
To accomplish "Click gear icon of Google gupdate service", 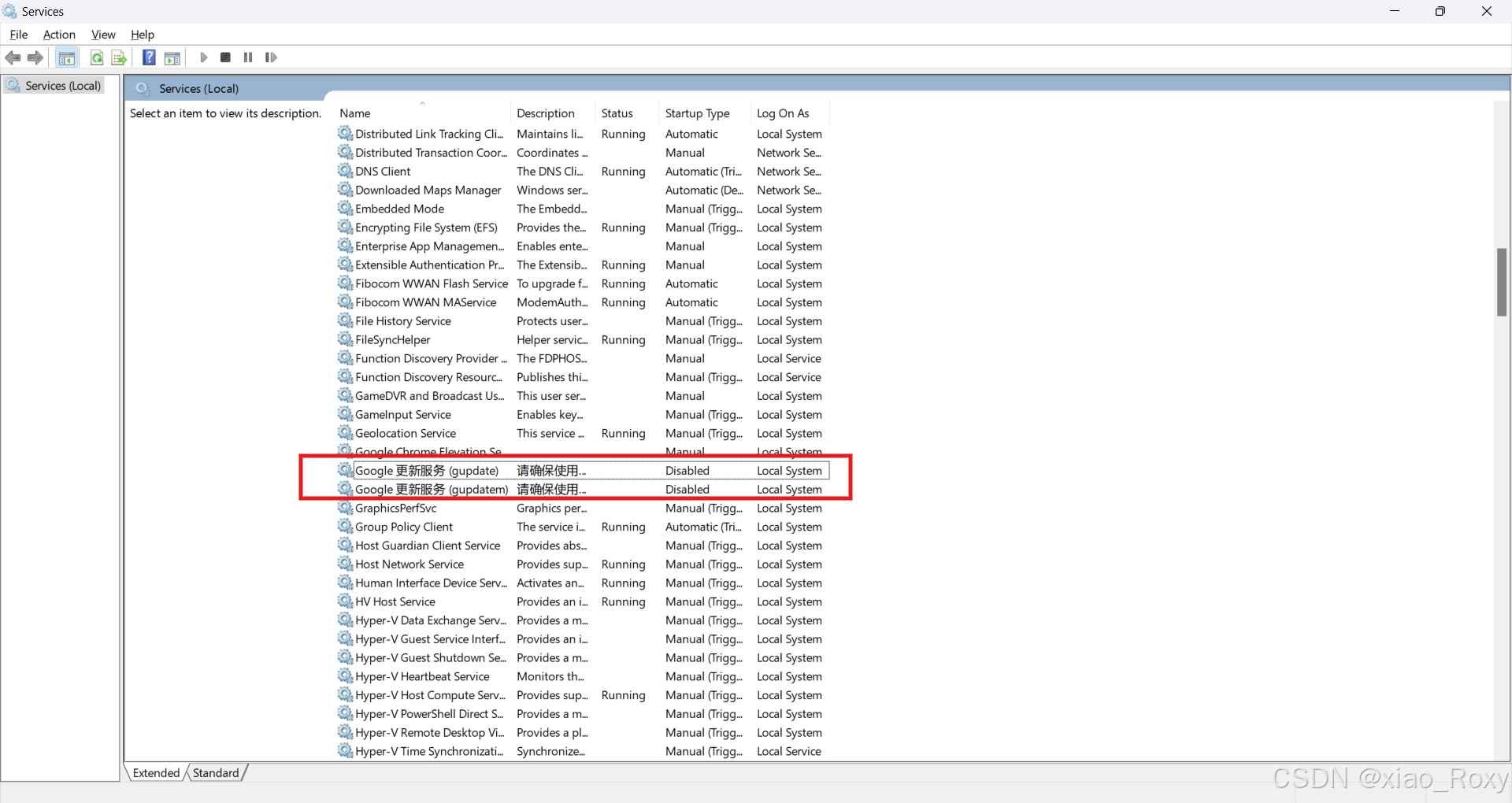I will pyautogui.click(x=345, y=470).
